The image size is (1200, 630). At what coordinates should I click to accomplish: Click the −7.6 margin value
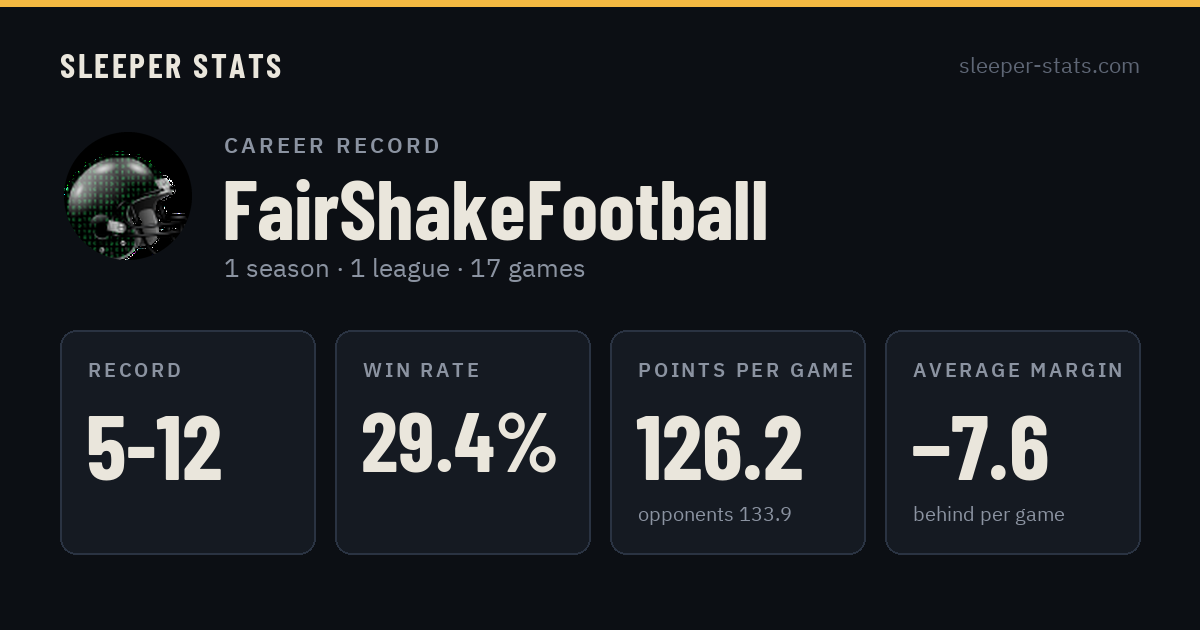pos(980,448)
